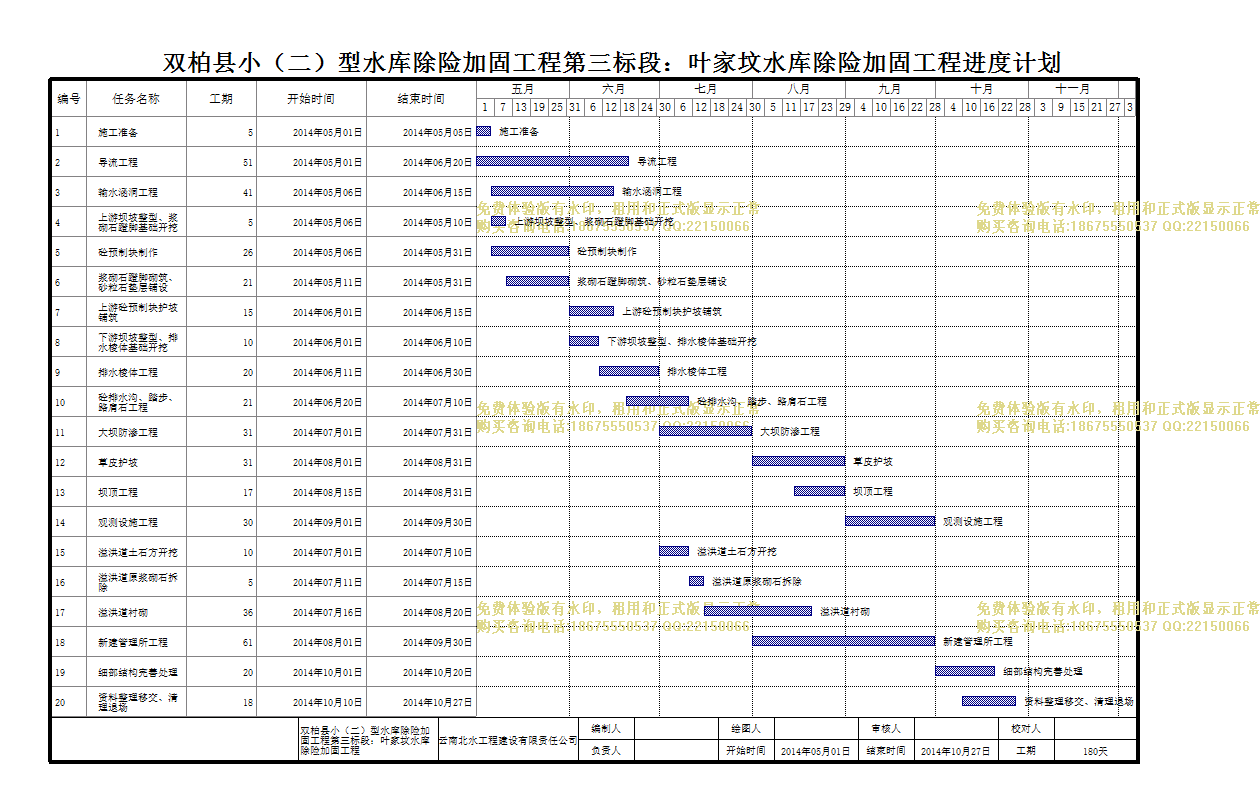Click the 结束时间 column header in table
The height and width of the screenshot is (811, 1260).
coord(421,99)
